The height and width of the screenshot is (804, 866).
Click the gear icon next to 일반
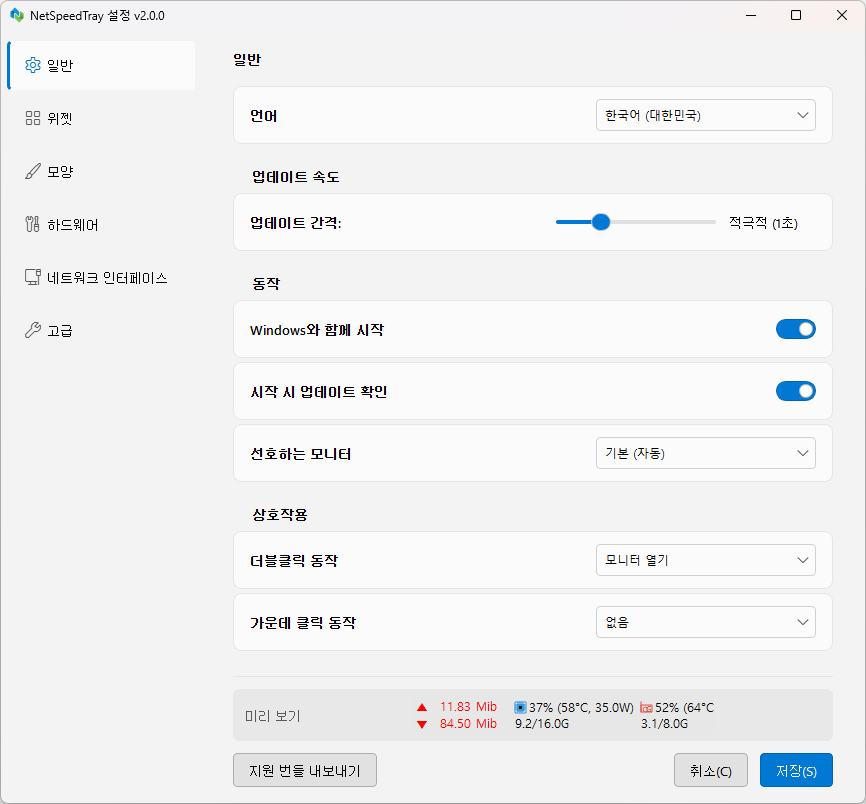[33, 65]
